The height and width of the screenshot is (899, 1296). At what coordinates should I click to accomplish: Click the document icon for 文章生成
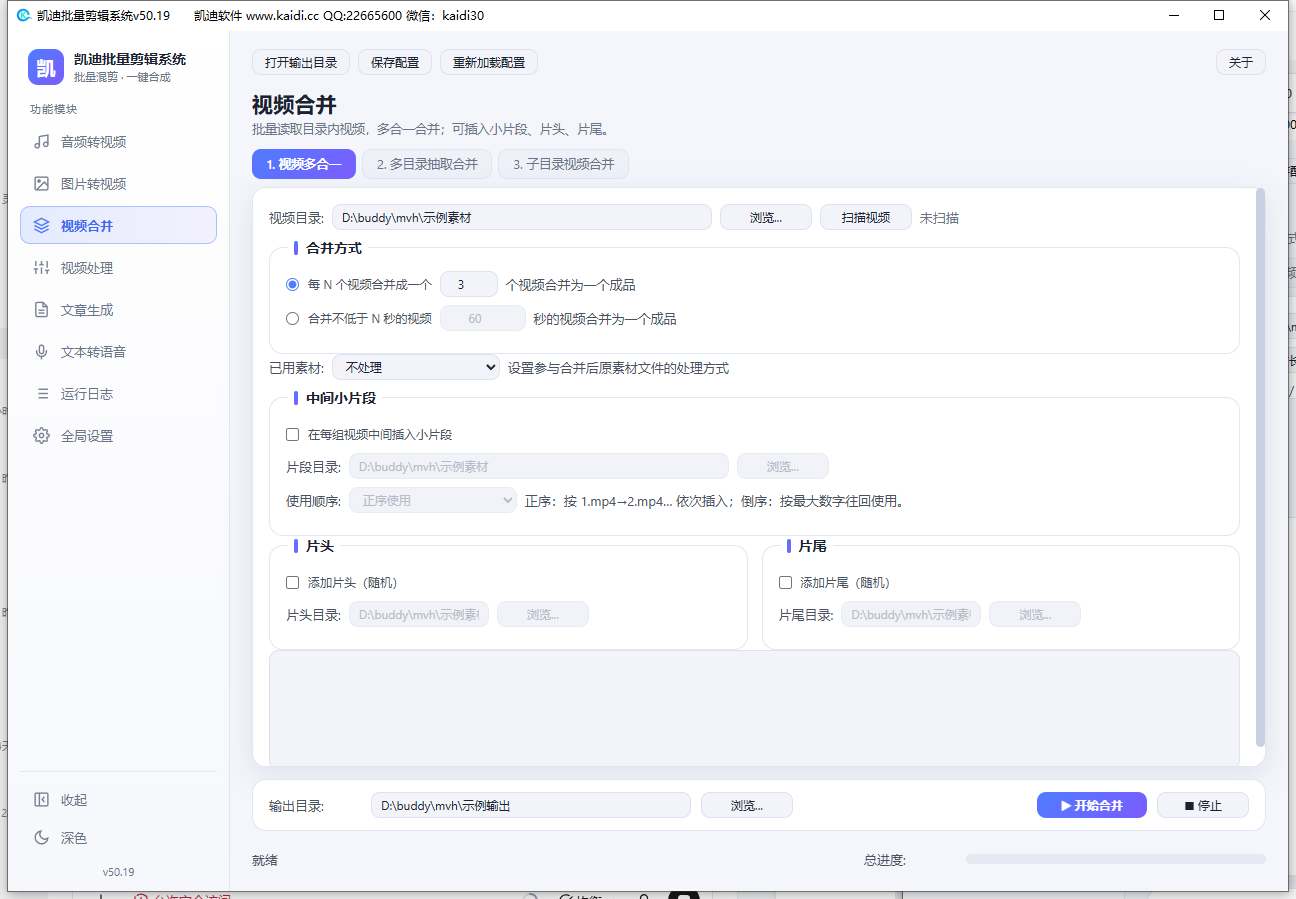(x=42, y=310)
